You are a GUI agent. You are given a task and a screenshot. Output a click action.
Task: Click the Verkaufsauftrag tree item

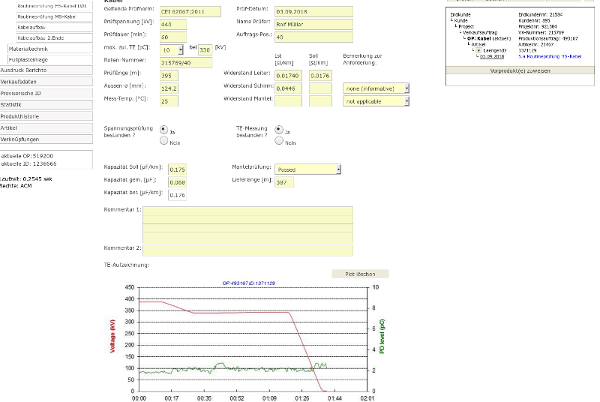click(x=480, y=33)
